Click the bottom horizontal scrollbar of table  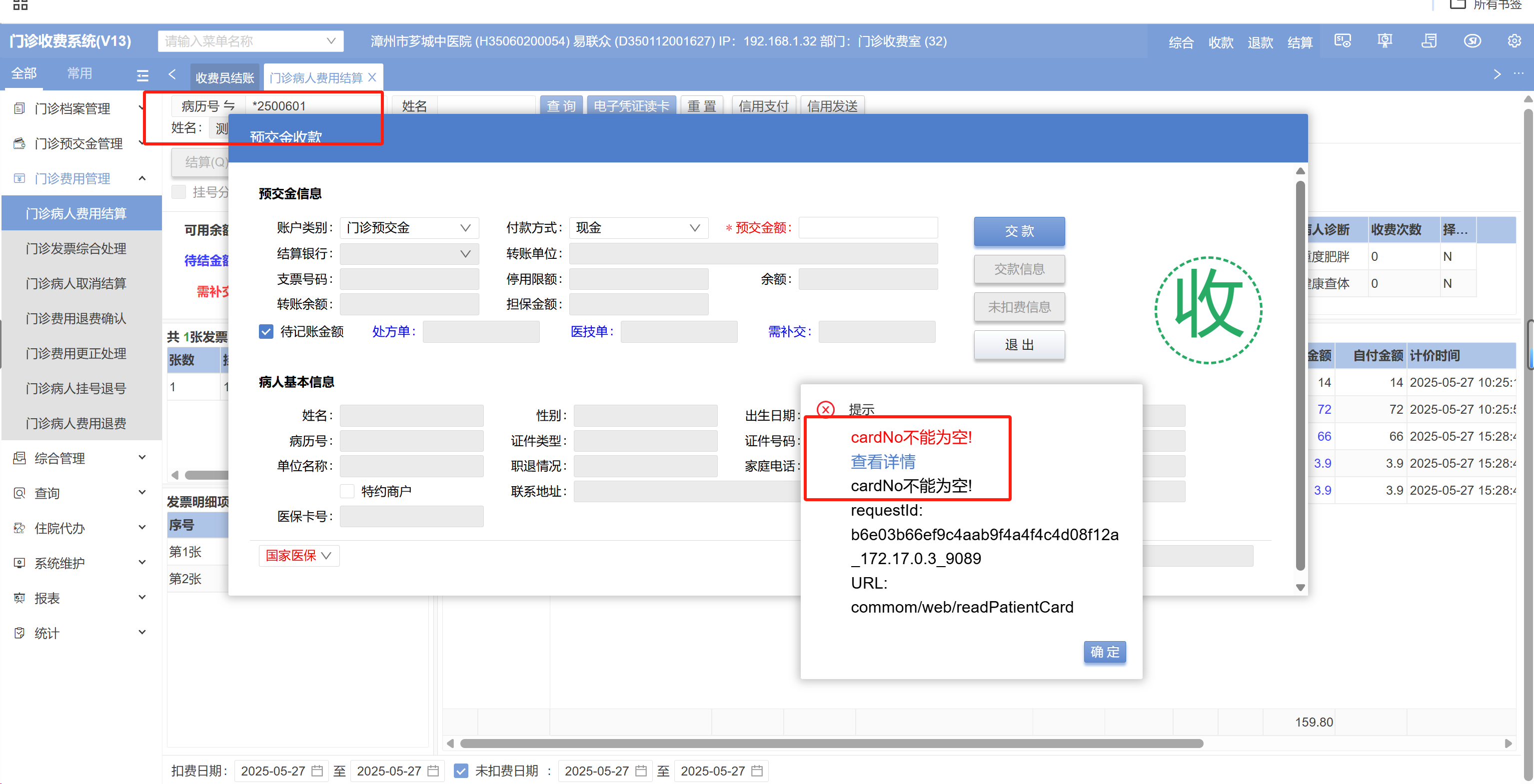pyautogui.click(x=831, y=744)
